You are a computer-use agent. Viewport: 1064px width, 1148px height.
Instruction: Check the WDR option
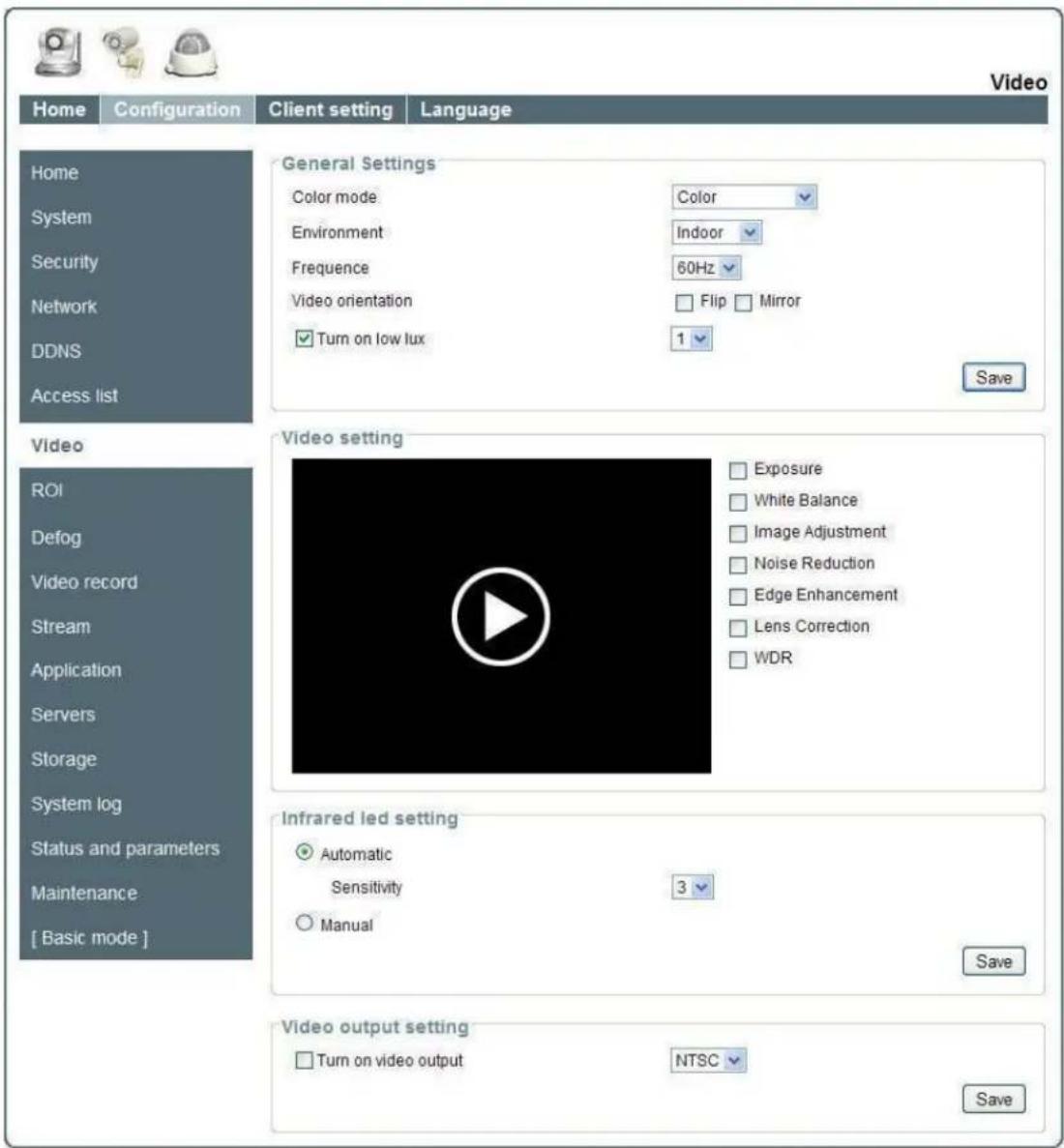tap(738, 659)
